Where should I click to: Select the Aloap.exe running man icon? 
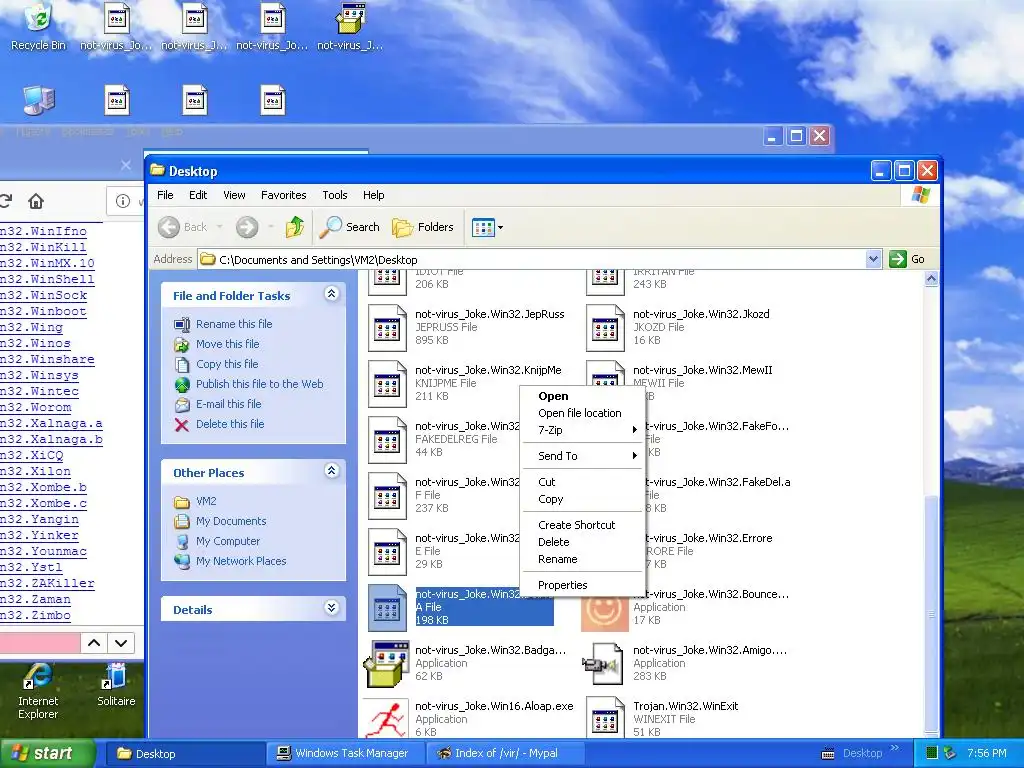[x=385, y=720]
